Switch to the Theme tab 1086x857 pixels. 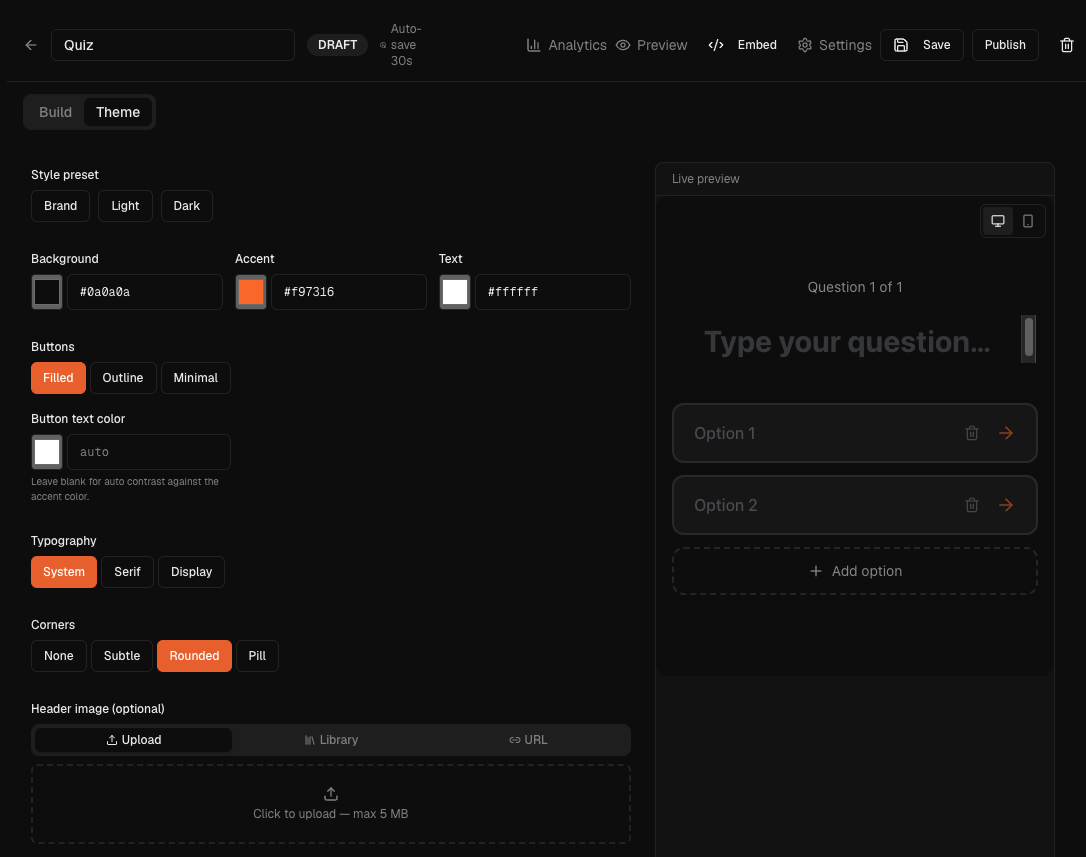(x=118, y=112)
